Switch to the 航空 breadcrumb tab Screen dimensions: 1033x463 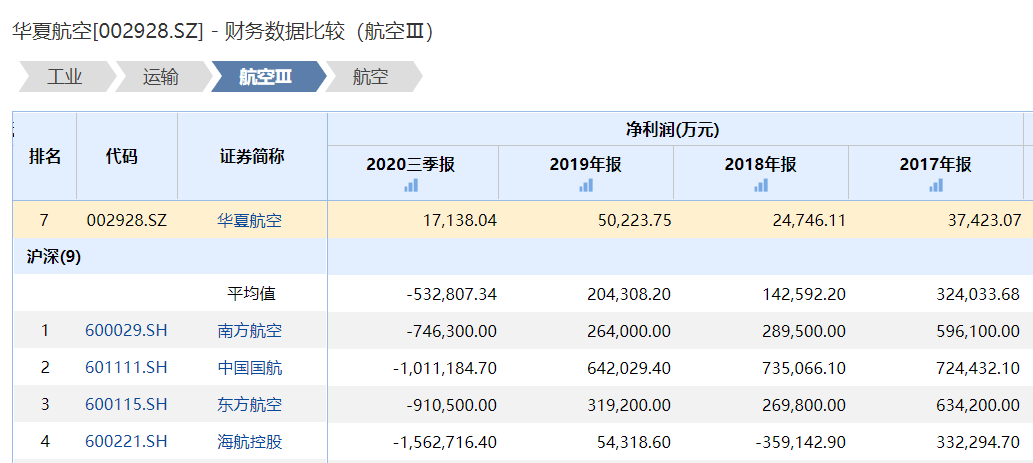click(x=370, y=77)
